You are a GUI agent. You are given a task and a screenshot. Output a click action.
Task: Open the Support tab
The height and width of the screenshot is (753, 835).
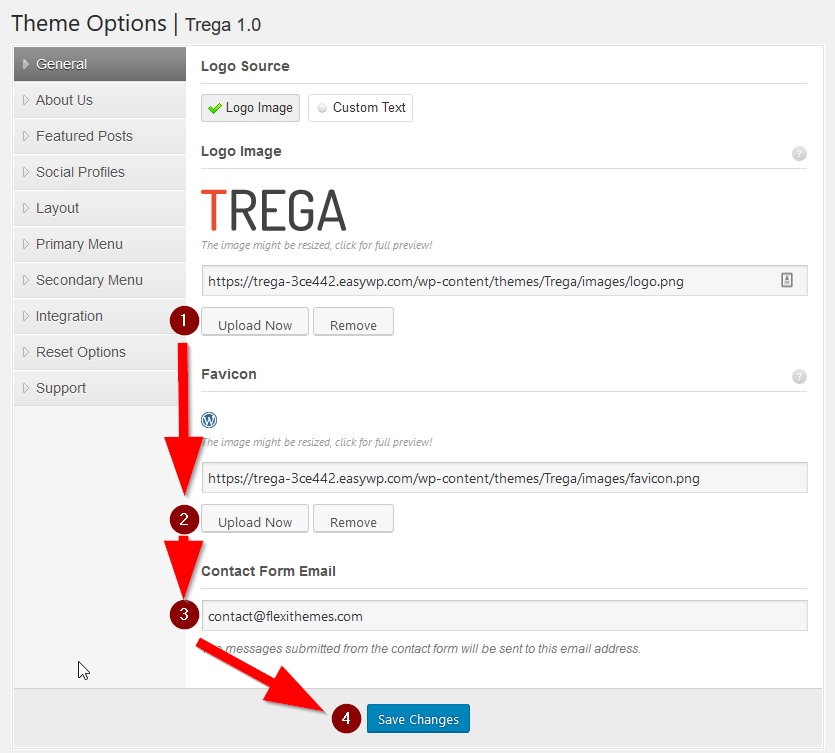[100, 388]
